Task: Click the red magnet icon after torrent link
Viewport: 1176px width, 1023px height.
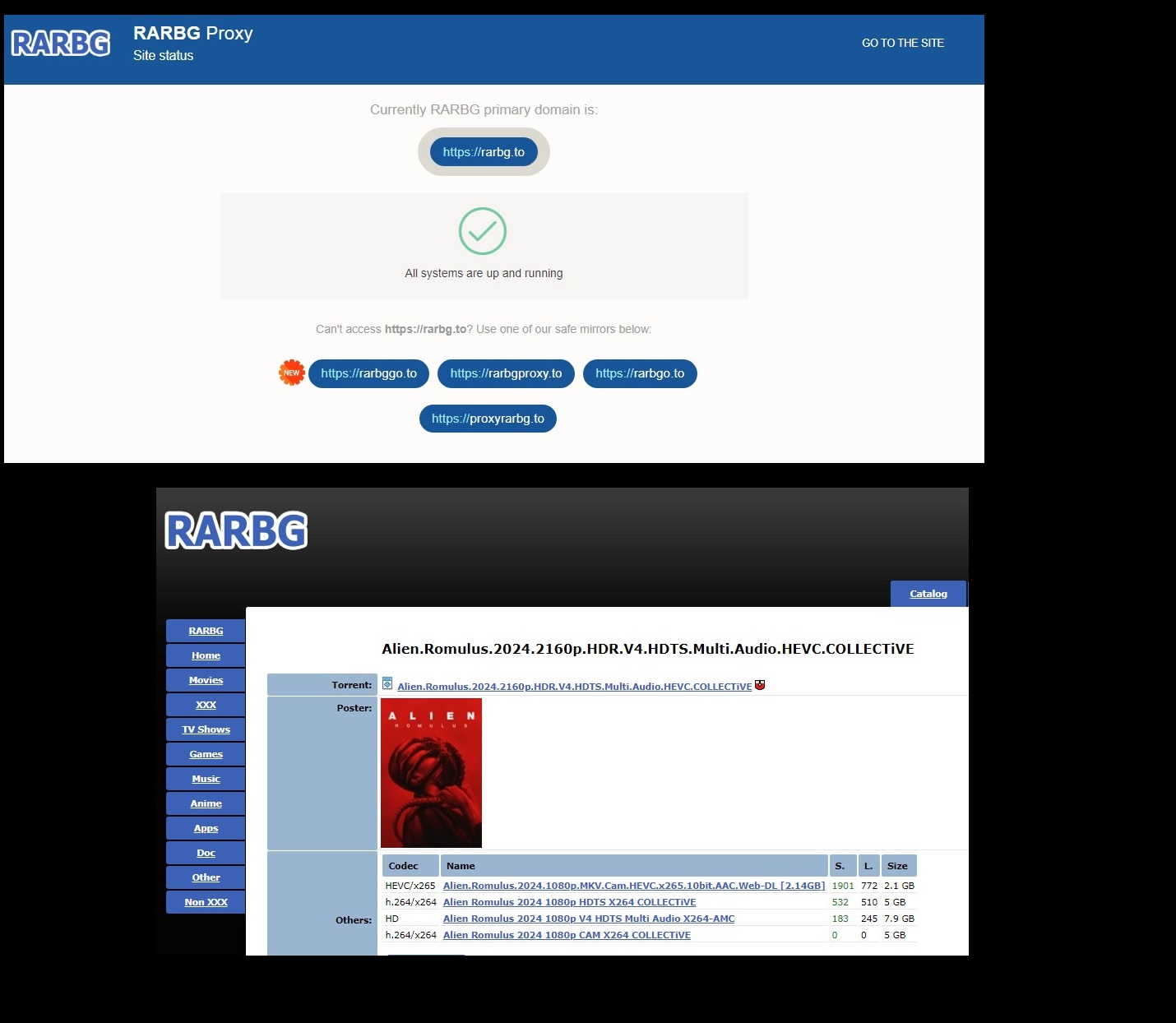Action: 760,684
